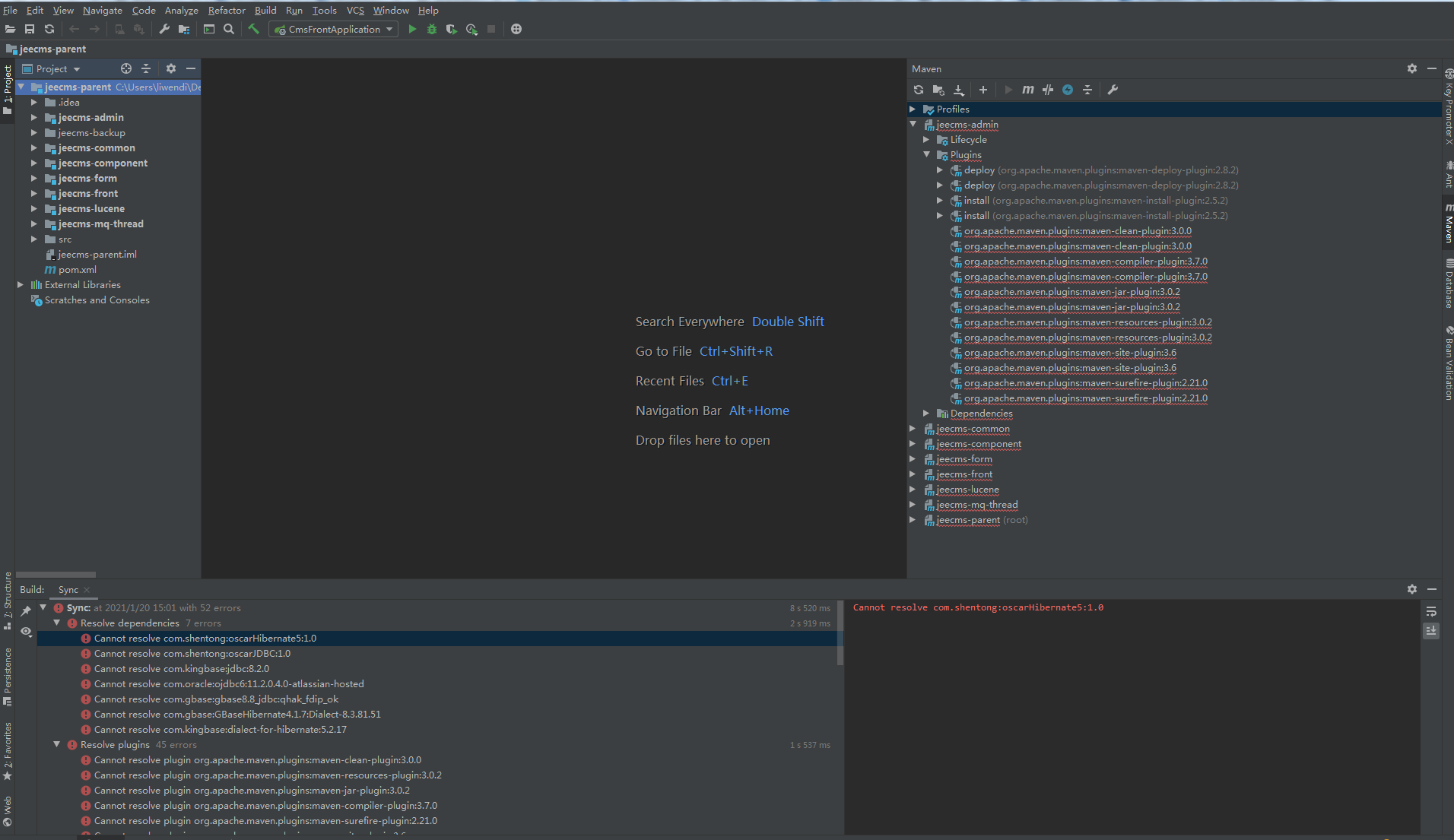
Task: Locate current file in Project tree
Action: click(x=126, y=68)
